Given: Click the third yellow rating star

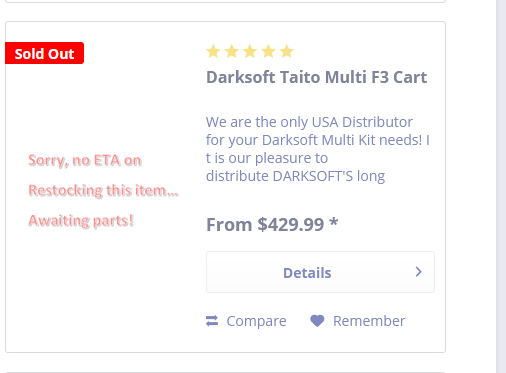Looking at the screenshot, I should point(250,52).
